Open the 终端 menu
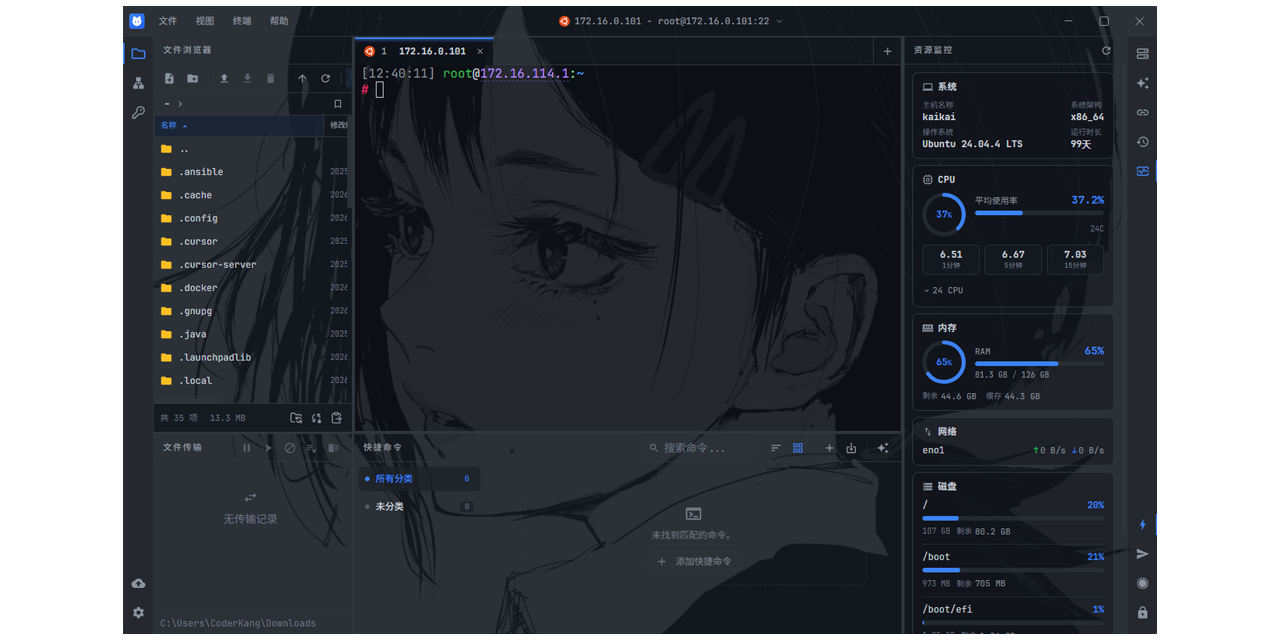The image size is (1280, 640). [x=242, y=21]
